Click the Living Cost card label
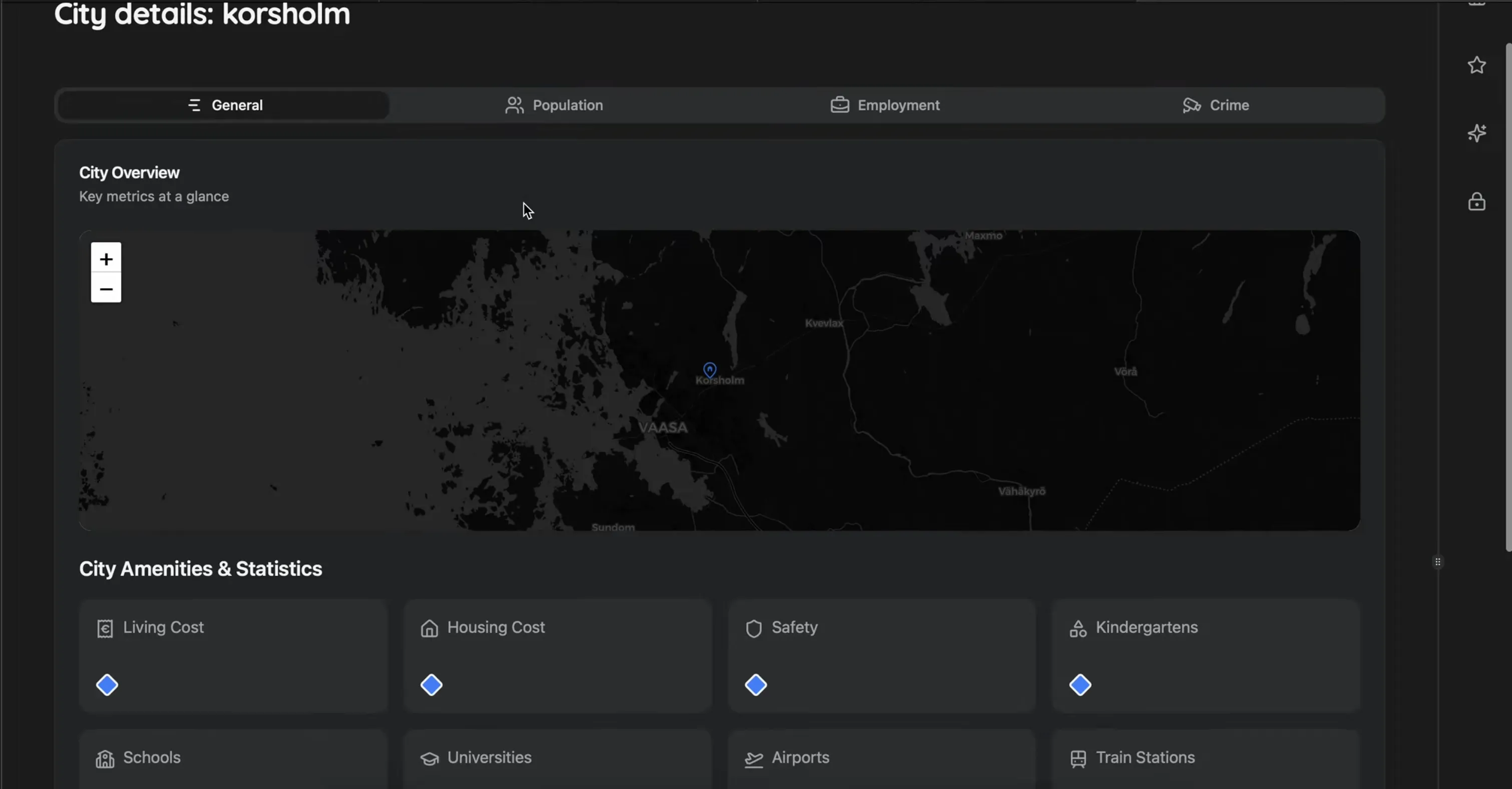 [x=163, y=627]
